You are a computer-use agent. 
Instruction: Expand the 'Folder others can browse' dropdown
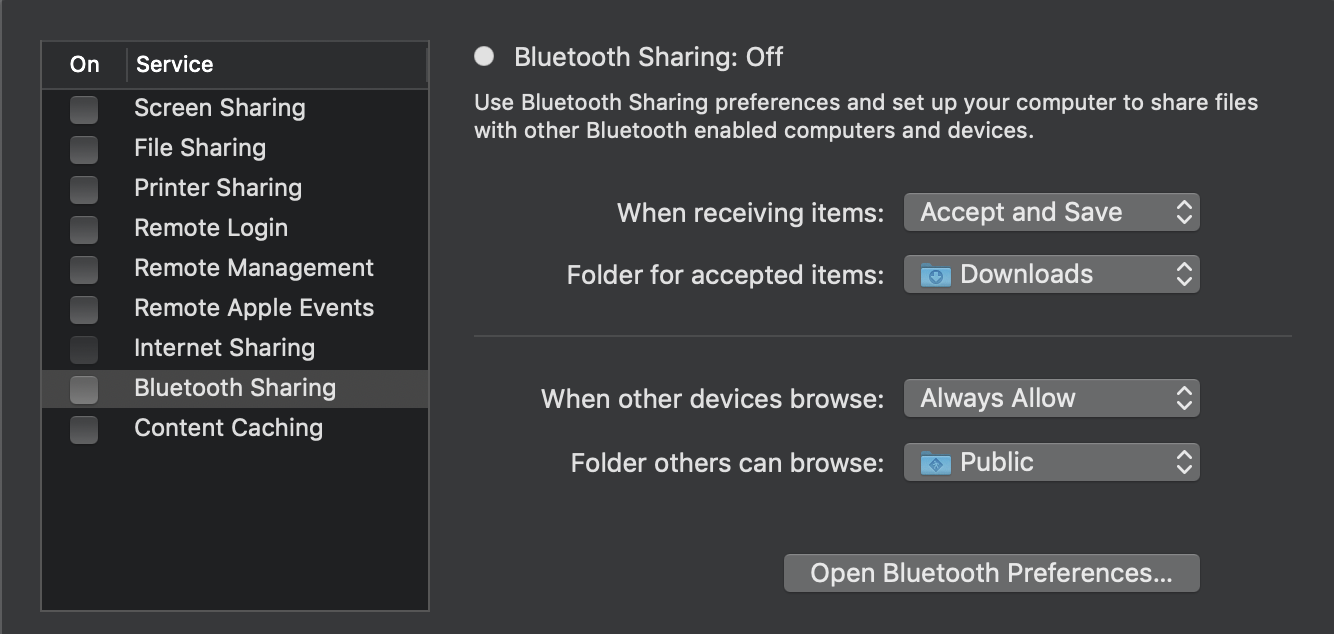pos(1050,462)
